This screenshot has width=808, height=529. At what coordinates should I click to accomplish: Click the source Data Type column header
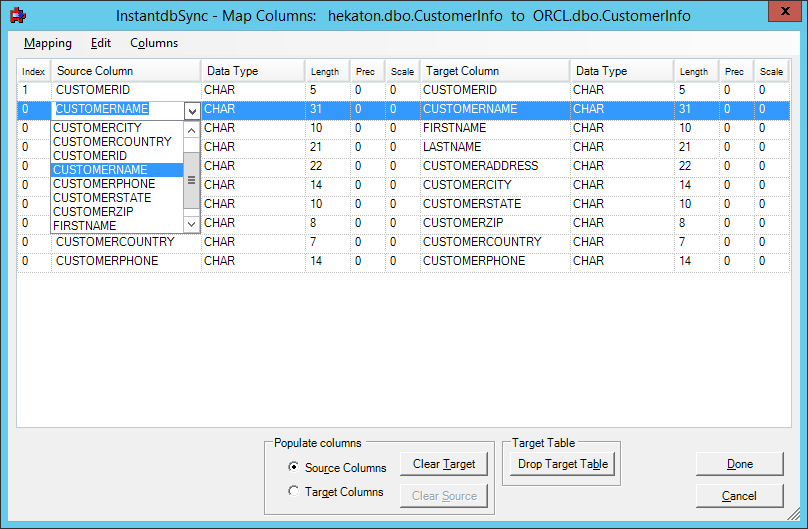(x=253, y=72)
